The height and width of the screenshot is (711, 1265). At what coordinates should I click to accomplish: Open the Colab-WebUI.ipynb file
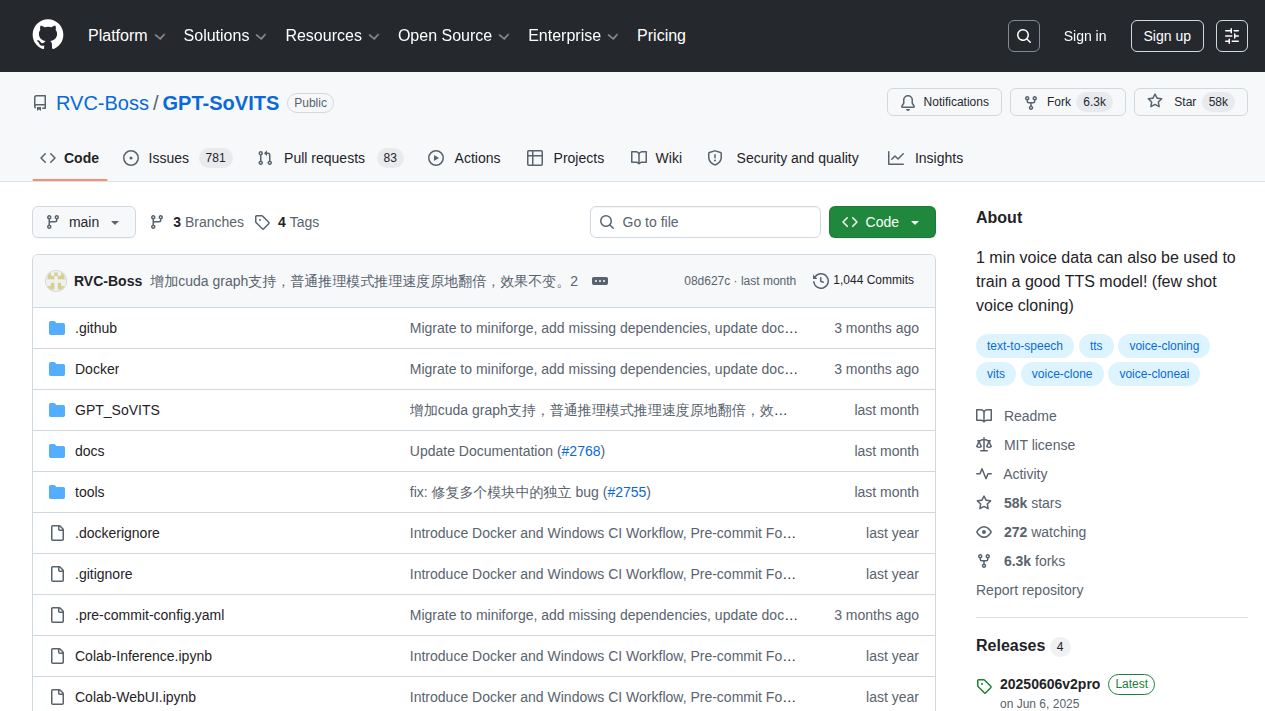click(135, 697)
